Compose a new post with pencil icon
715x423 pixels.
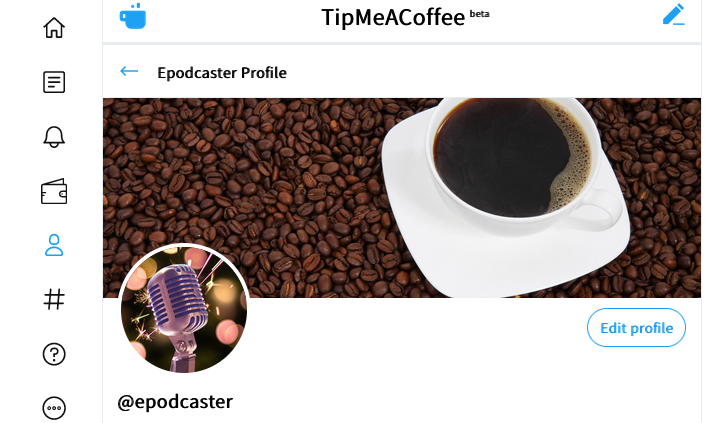(x=674, y=15)
